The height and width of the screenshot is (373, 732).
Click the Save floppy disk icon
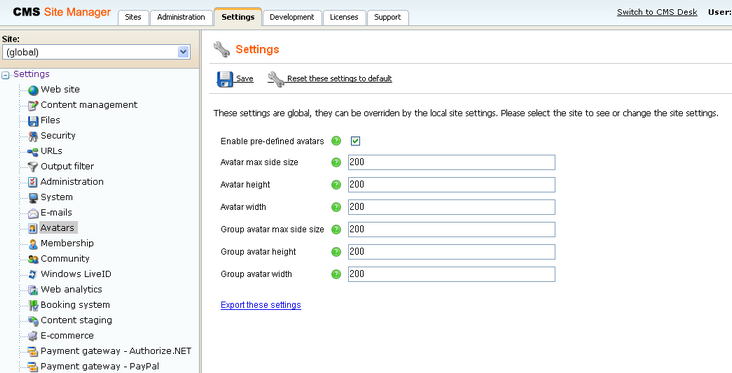coord(225,79)
